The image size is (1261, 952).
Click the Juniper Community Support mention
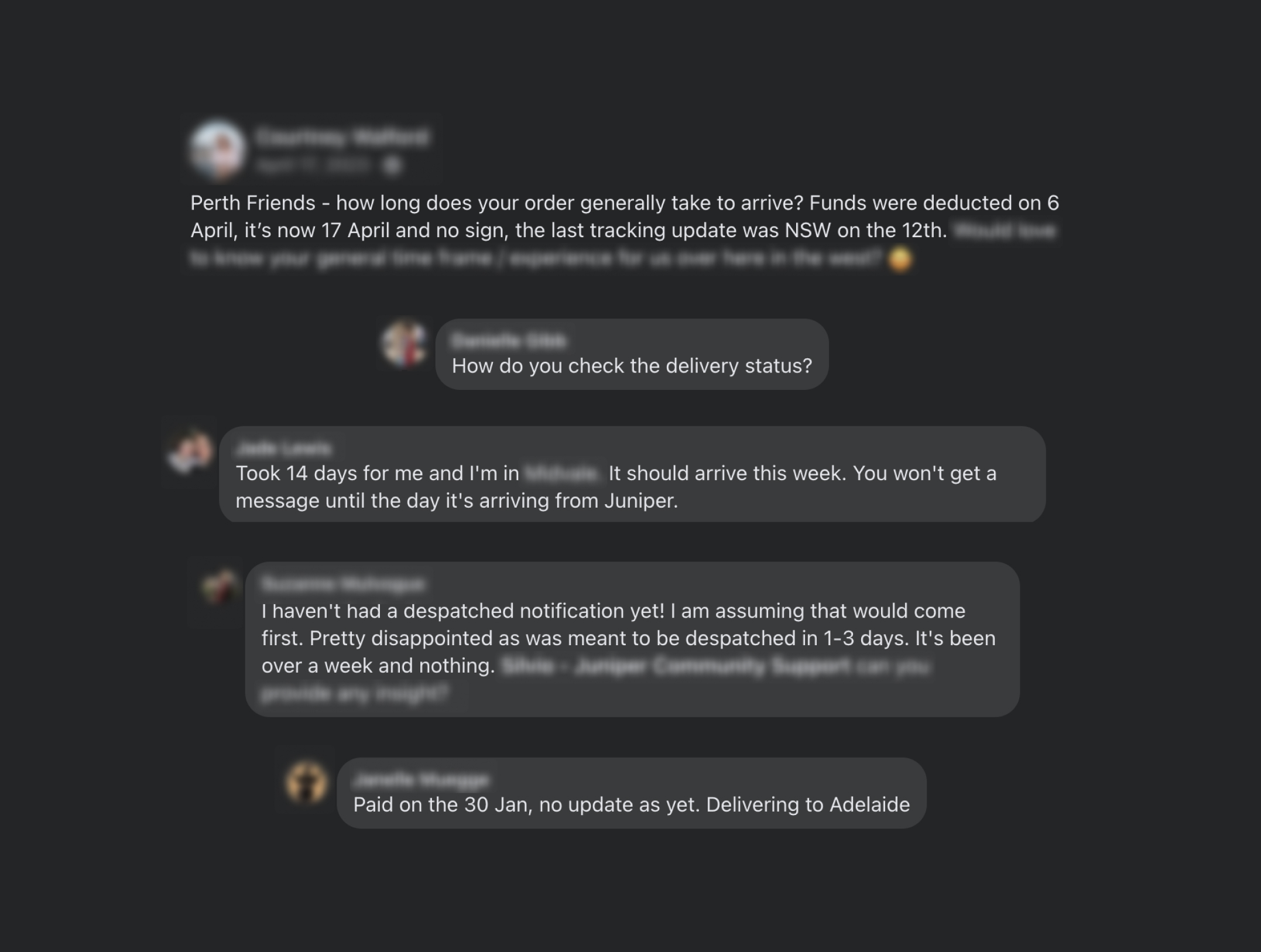[x=676, y=666]
